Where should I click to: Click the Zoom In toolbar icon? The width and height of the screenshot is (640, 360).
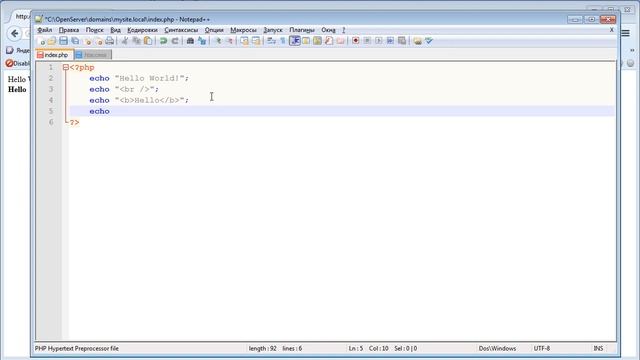point(218,41)
